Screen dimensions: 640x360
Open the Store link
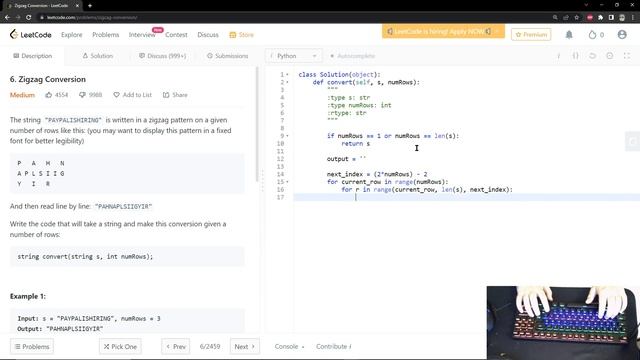(x=241, y=35)
